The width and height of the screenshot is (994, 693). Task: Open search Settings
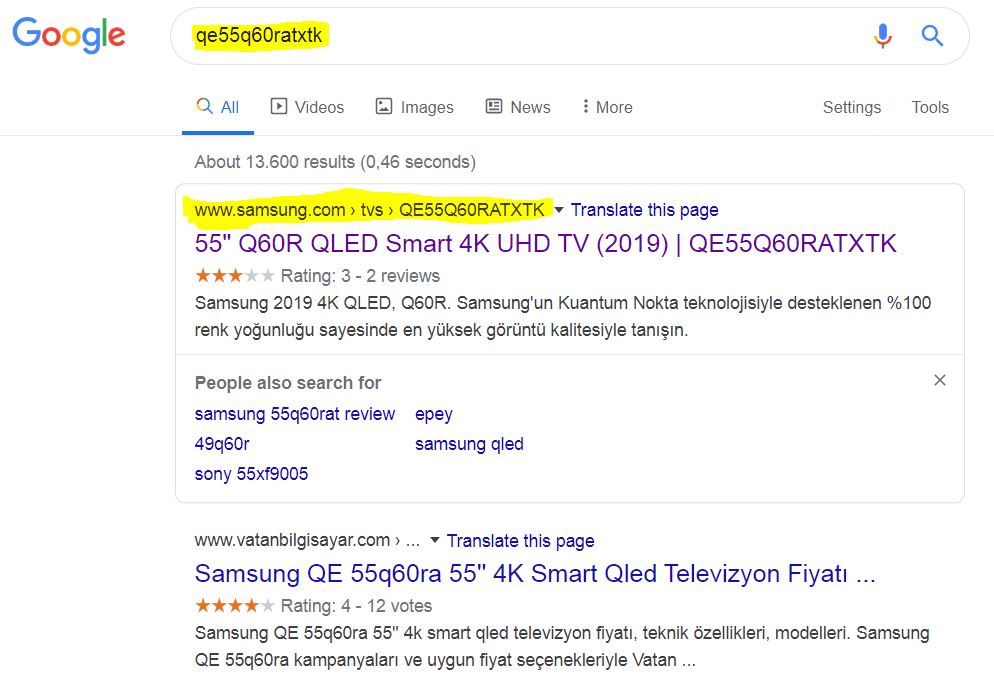coord(851,107)
